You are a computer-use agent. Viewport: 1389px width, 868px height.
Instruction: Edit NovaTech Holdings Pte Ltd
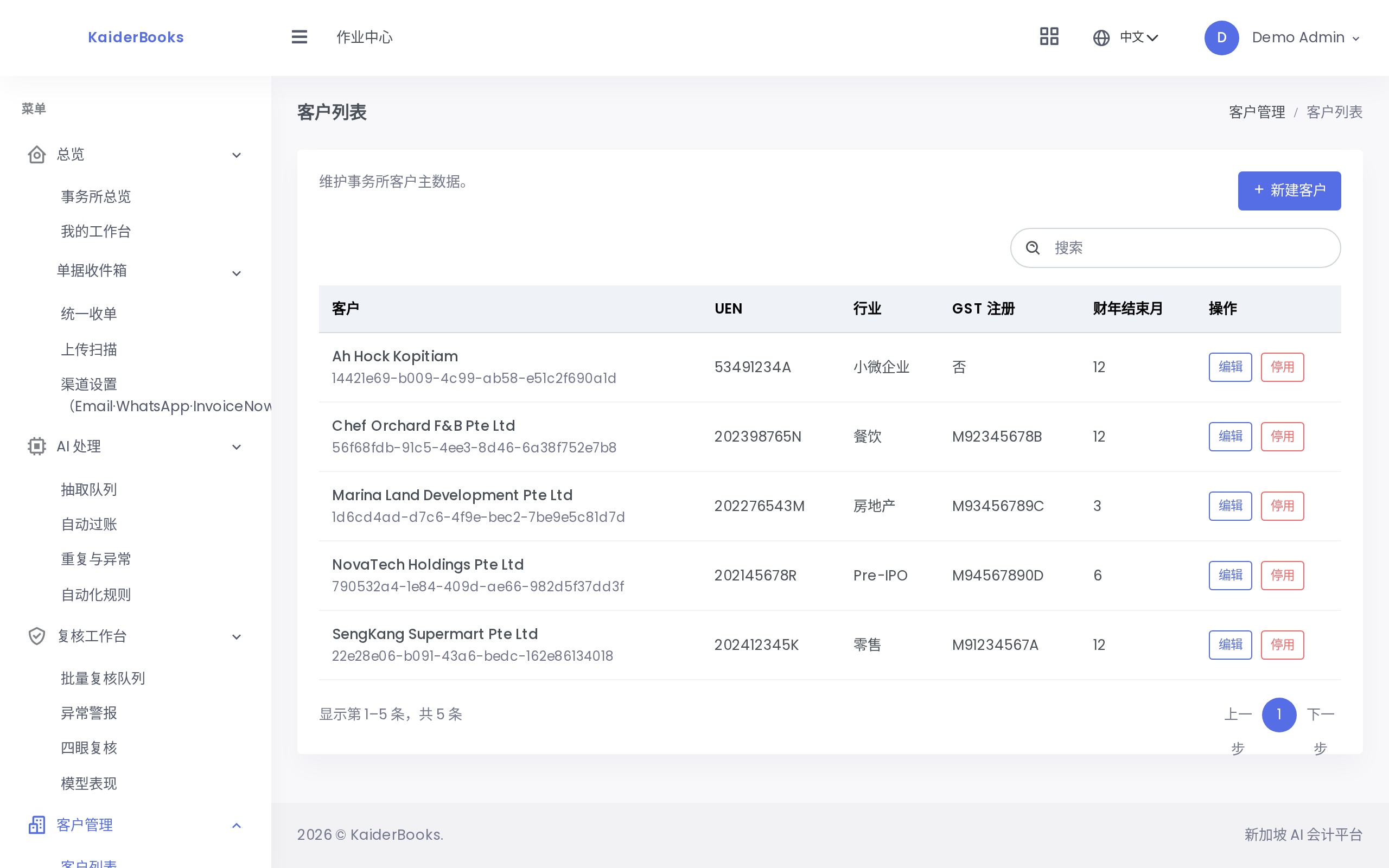pyautogui.click(x=1230, y=576)
